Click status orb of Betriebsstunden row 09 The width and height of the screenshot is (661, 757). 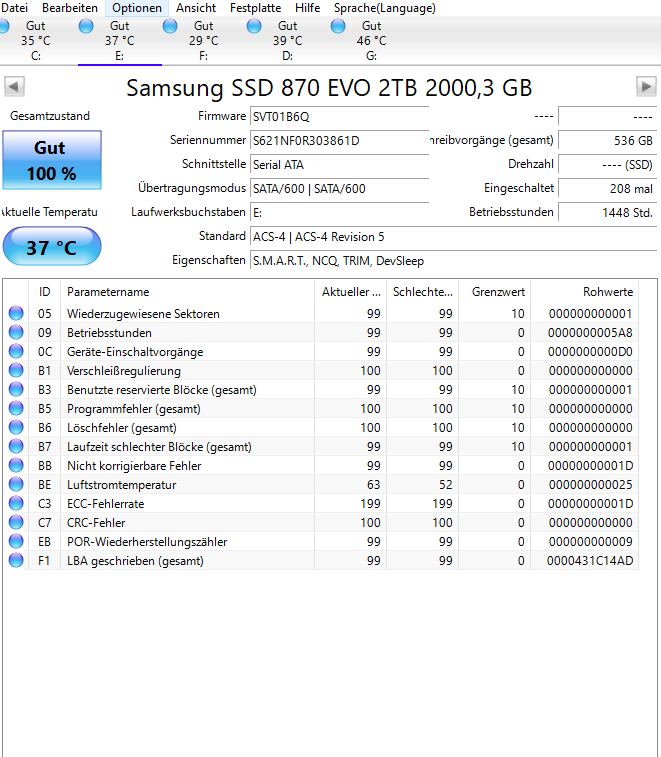16,332
